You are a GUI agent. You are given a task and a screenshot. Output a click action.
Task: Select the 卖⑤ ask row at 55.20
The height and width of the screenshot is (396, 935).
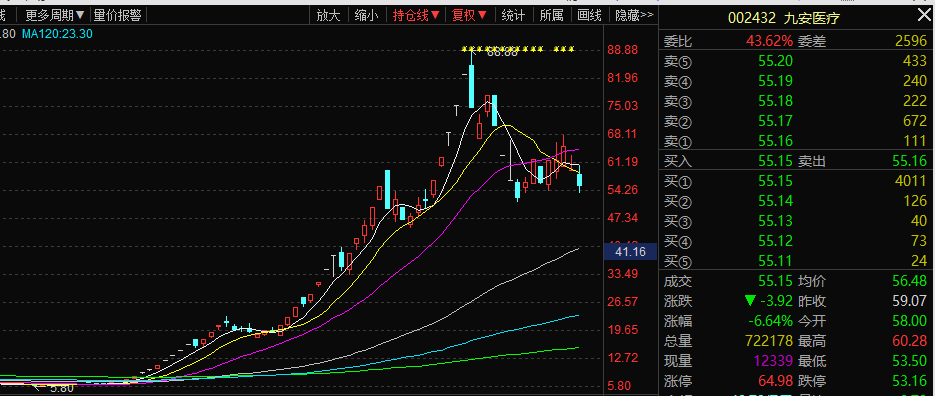click(796, 61)
